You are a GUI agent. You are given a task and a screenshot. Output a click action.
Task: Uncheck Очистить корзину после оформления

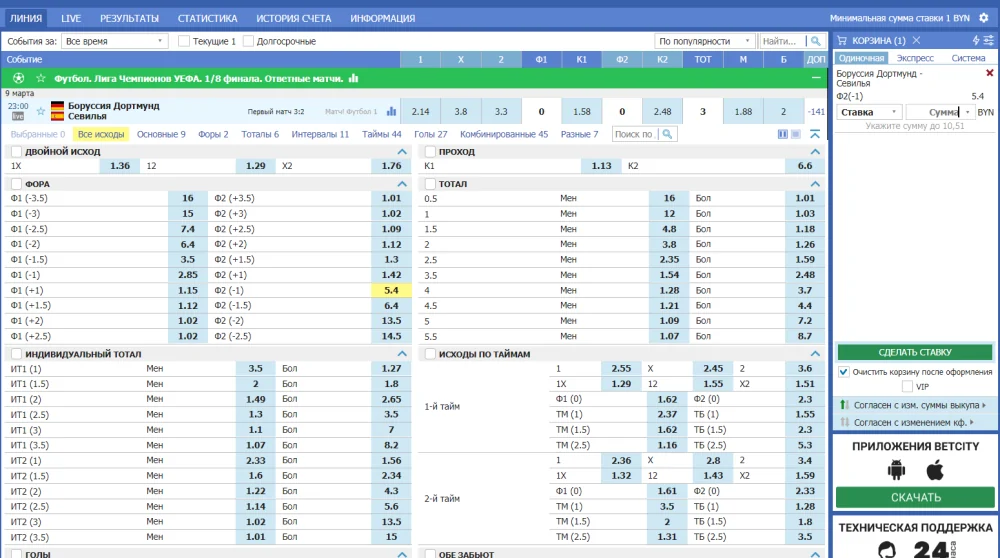pyautogui.click(x=844, y=372)
